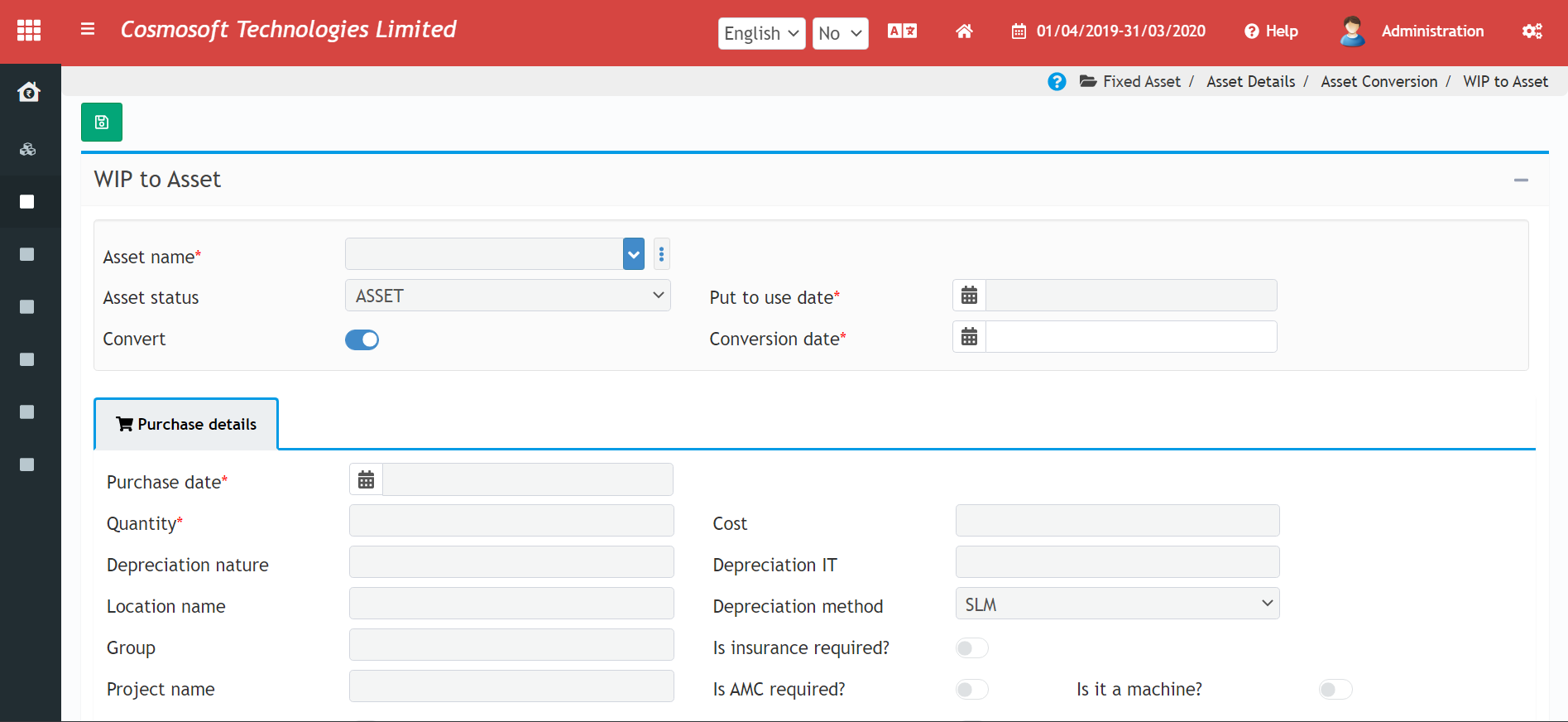Toggle the hamburger sidebar menu
1568x722 pixels.
(x=88, y=30)
